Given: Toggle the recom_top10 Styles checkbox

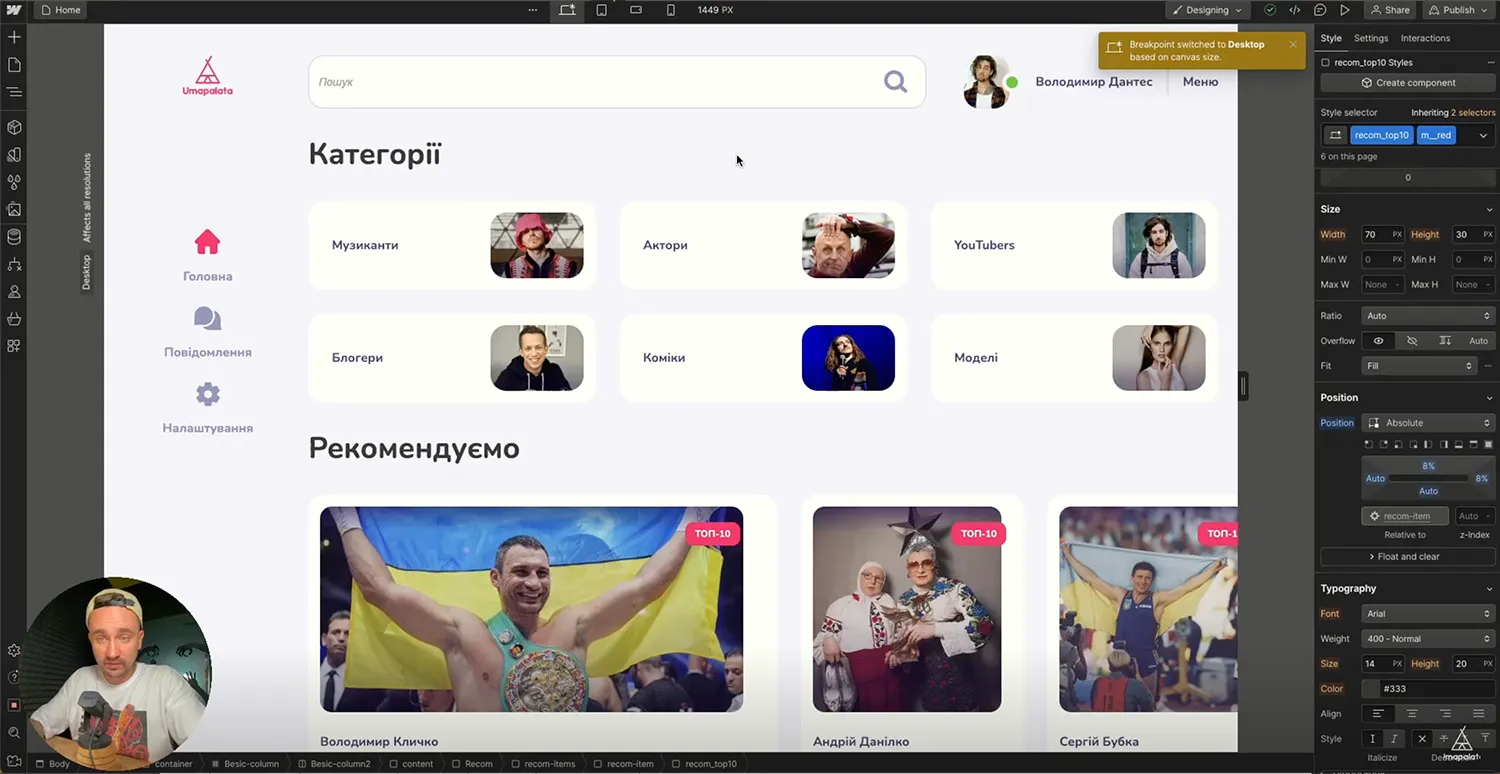Looking at the screenshot, I should point(1326,62).
